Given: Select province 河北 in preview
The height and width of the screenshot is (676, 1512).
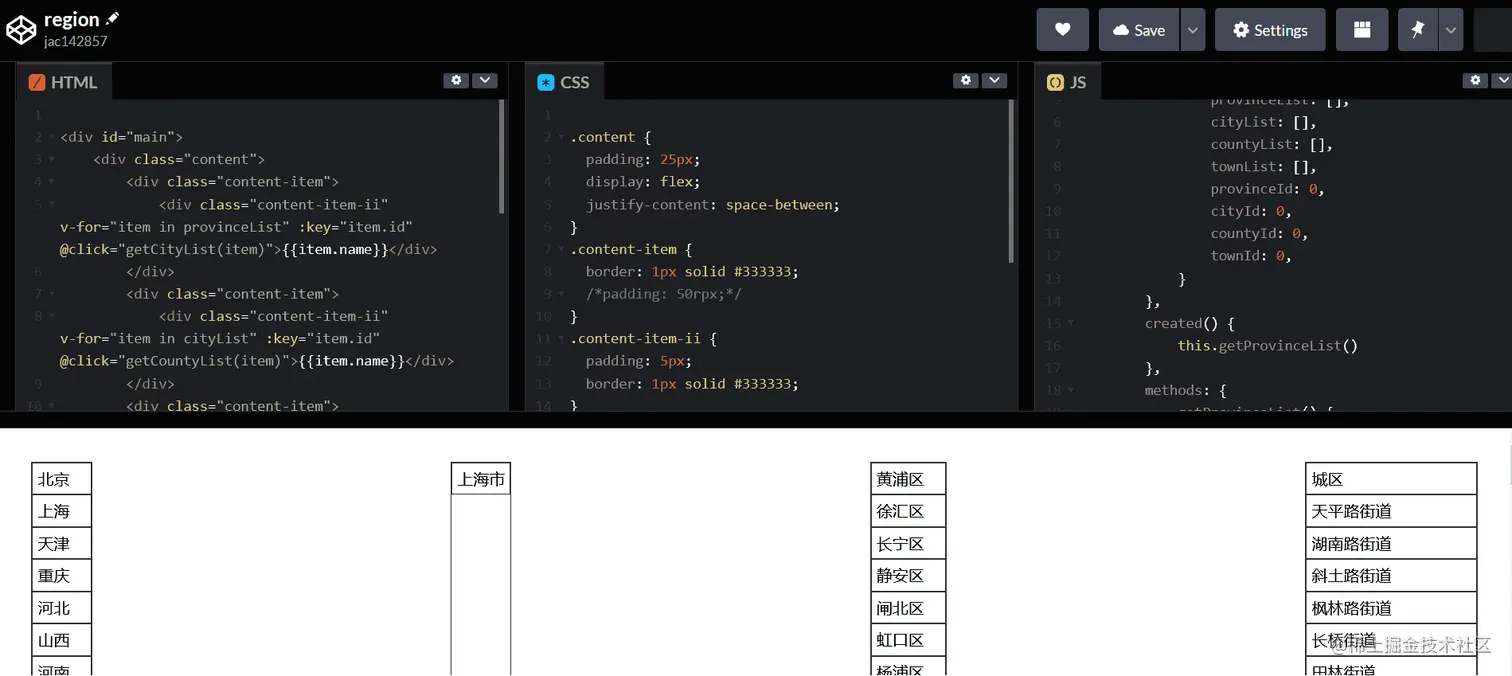Looking at the screenshot, I should (61, 608).
